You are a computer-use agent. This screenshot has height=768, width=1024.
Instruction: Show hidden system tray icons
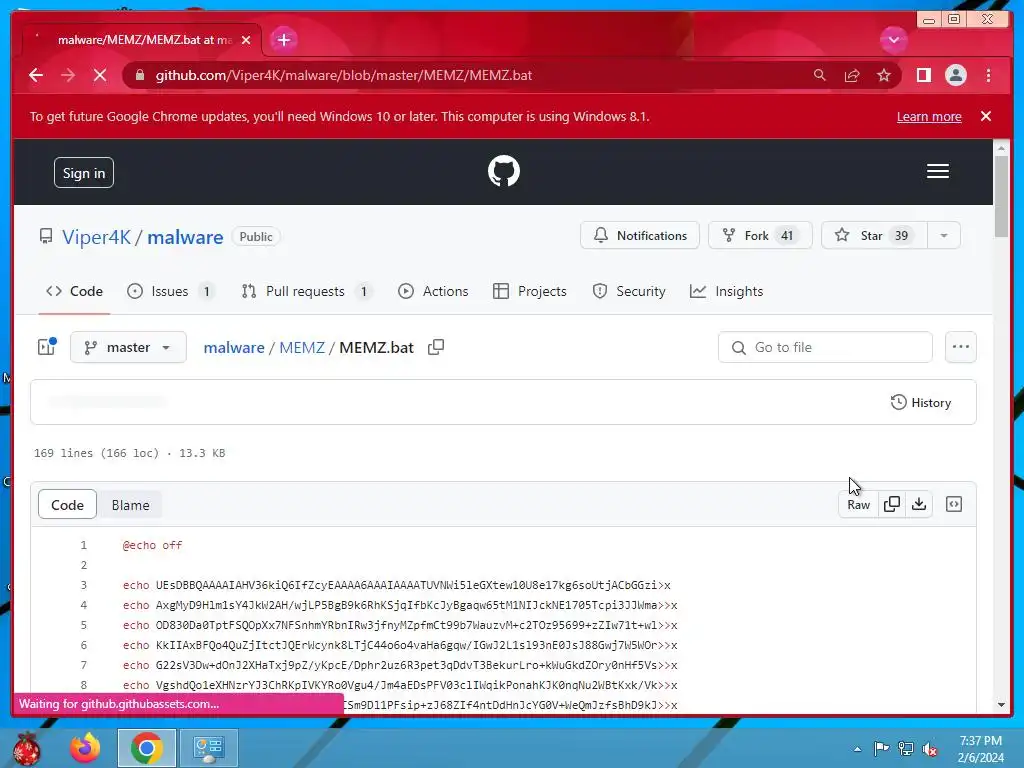pyautogui.click(x=857, y=749)
